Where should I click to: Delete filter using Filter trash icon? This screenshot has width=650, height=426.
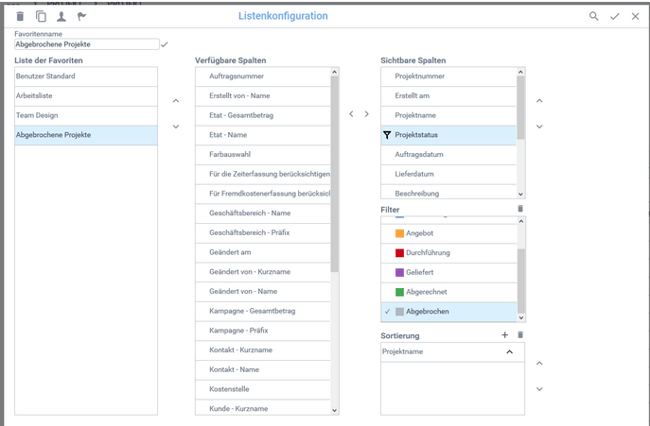(x=519, y=208)
